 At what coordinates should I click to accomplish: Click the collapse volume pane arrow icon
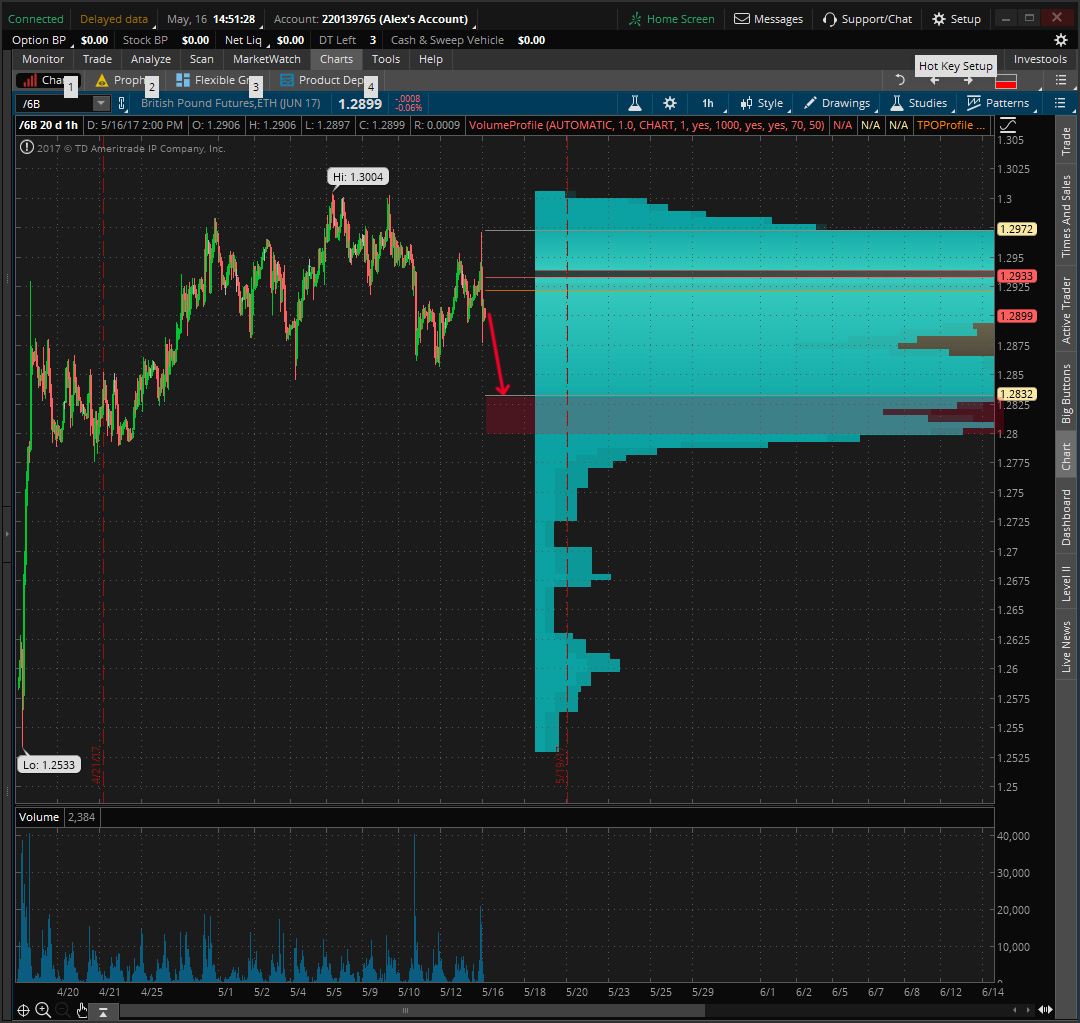103,1011
